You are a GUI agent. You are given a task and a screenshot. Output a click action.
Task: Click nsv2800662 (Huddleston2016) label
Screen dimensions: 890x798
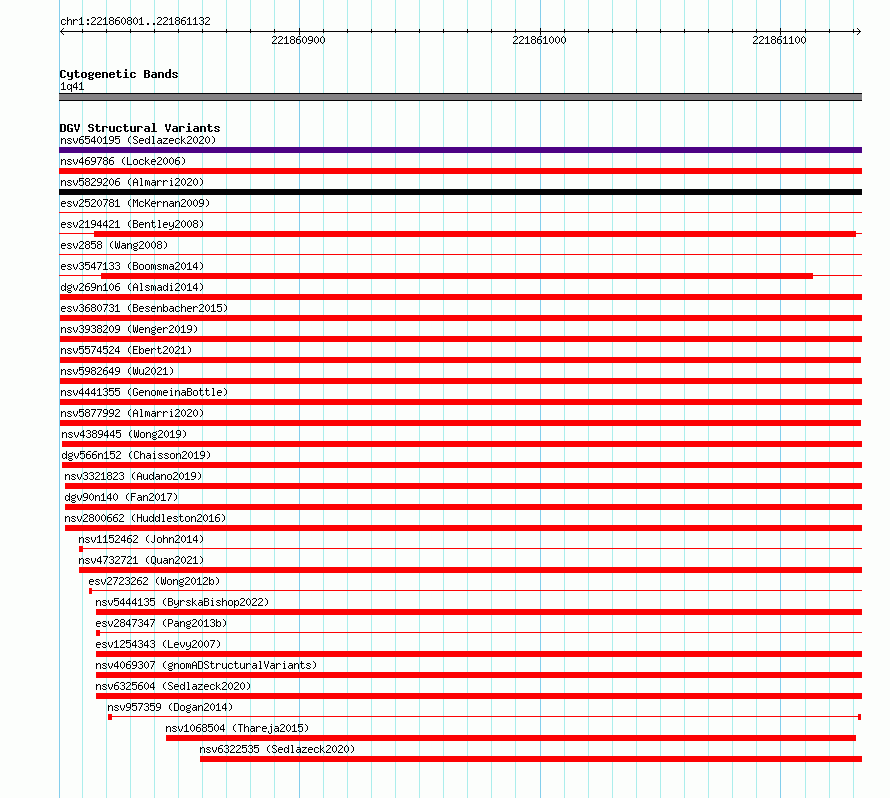[x=145, y=518]
